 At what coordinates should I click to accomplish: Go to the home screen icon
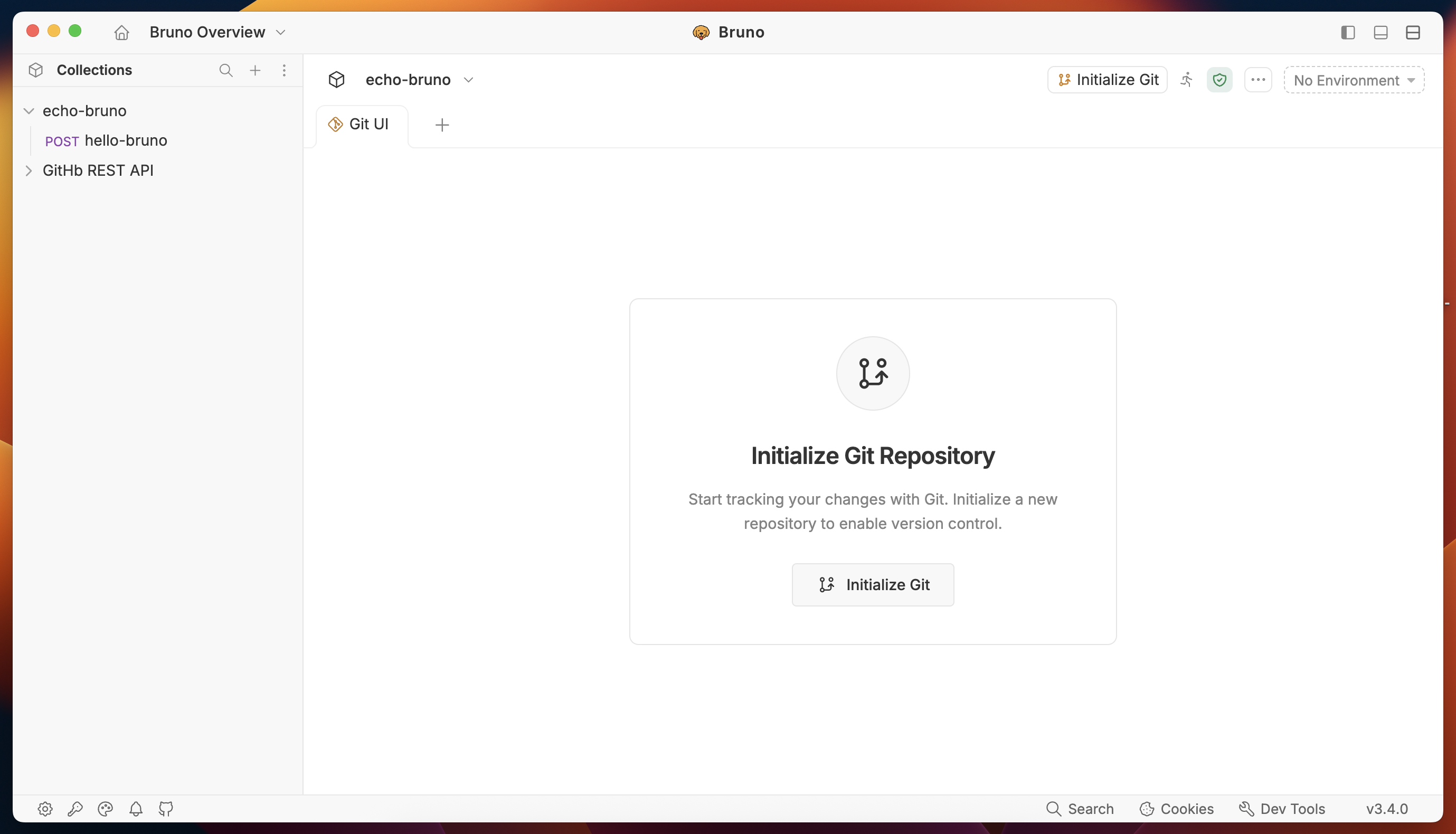coord(121,32)
